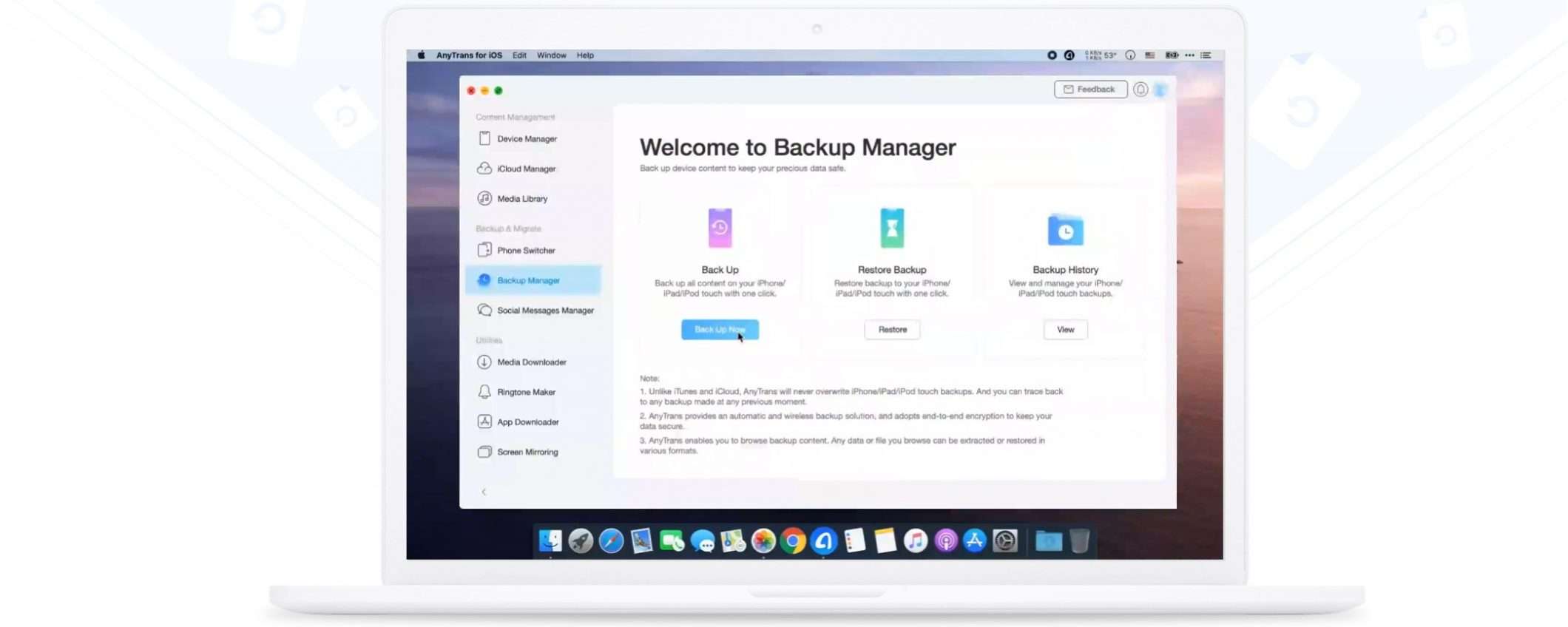Screen dimensions: 1568x627
Task: Click the "Backup History" card title
Action: (1065, 270)
